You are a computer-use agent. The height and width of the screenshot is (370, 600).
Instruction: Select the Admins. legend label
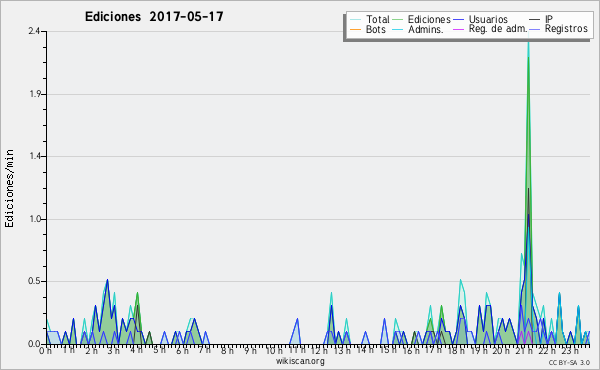tap(426, 29)
